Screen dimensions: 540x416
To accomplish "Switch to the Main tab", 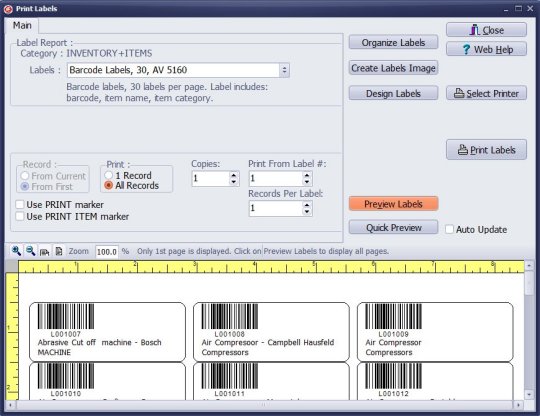I will [x=22, y=25].
